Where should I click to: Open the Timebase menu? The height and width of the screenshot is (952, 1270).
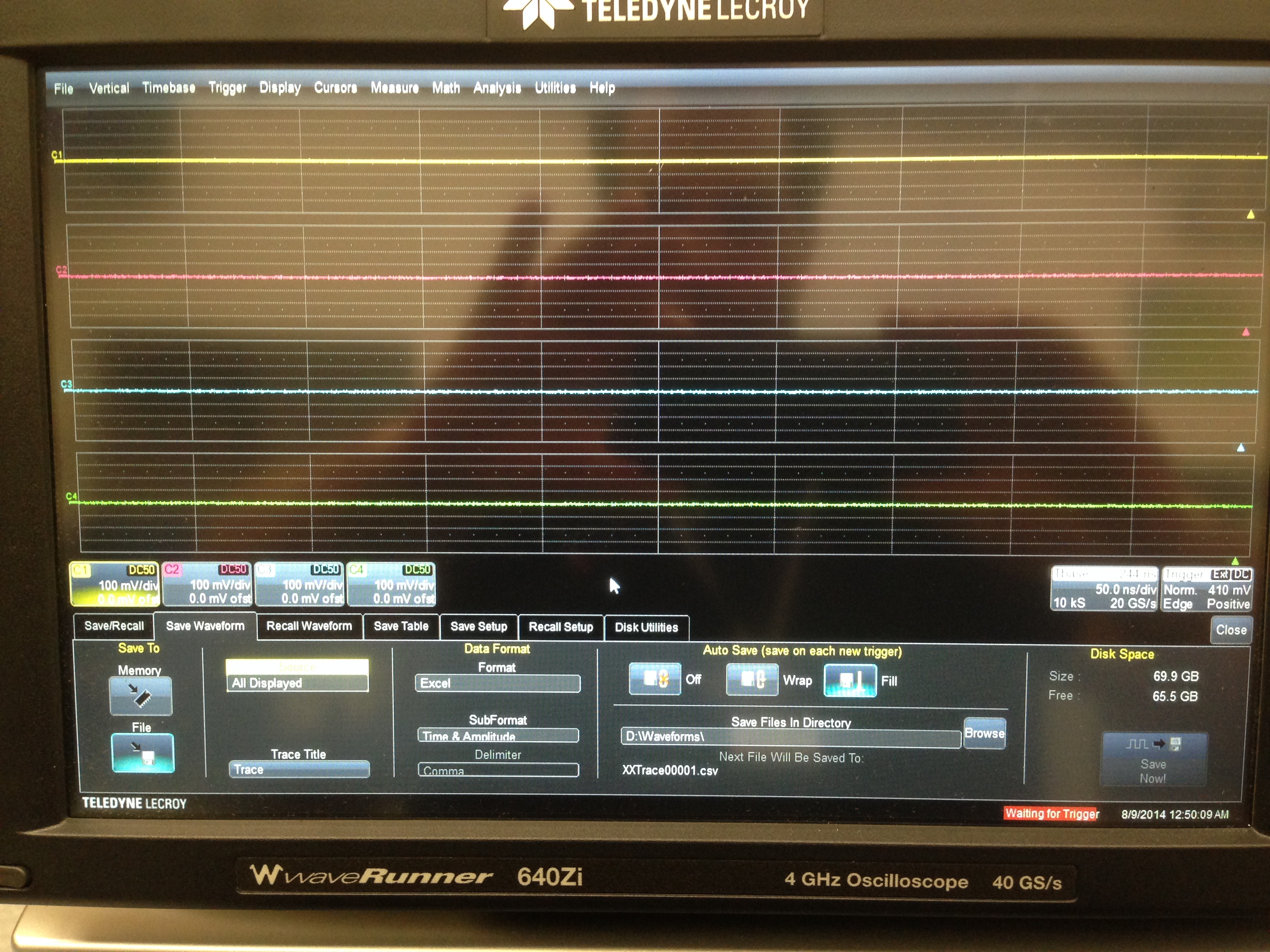pos(168,87)
